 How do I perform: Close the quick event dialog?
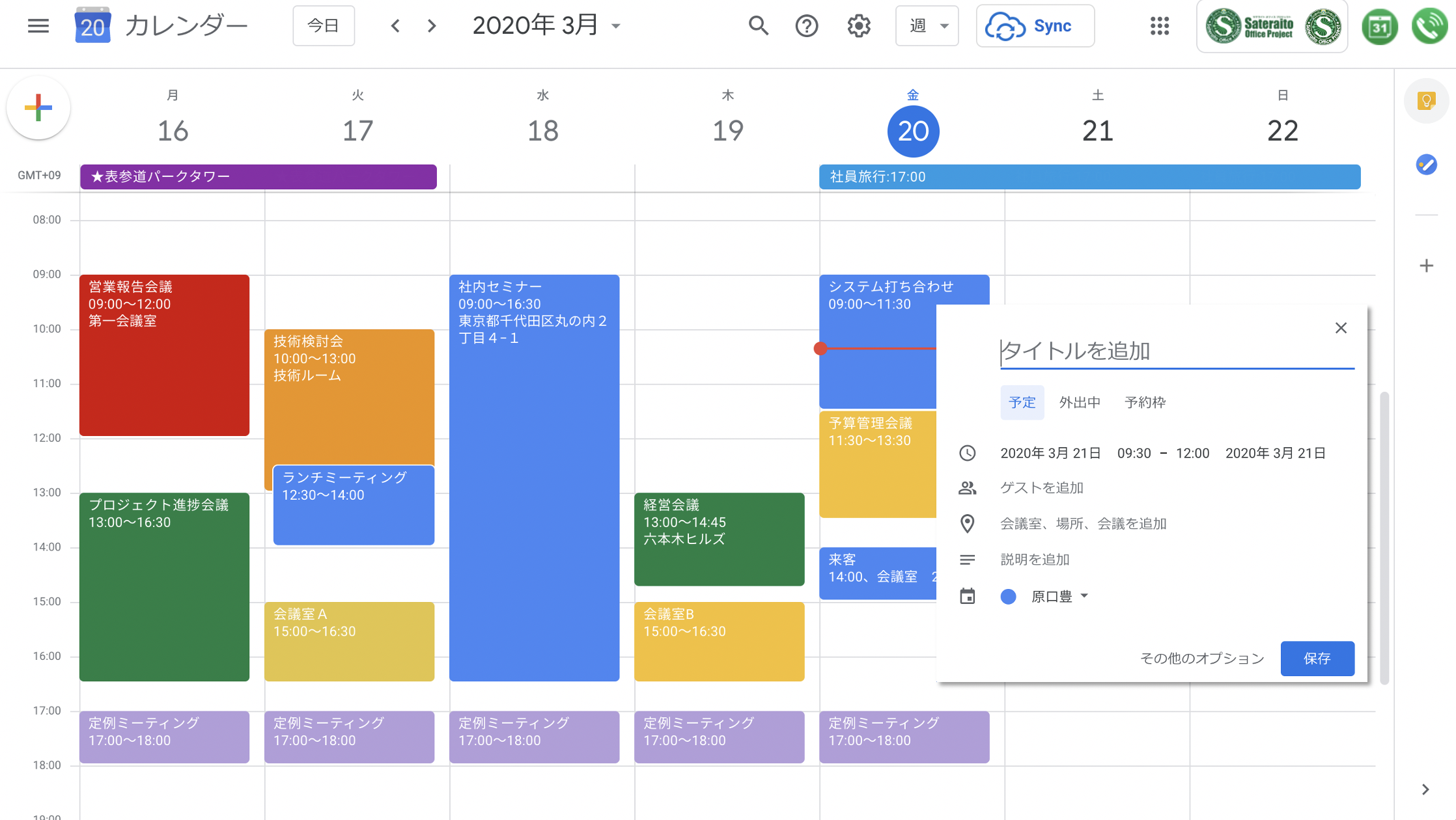click(x=1341, y=328)
